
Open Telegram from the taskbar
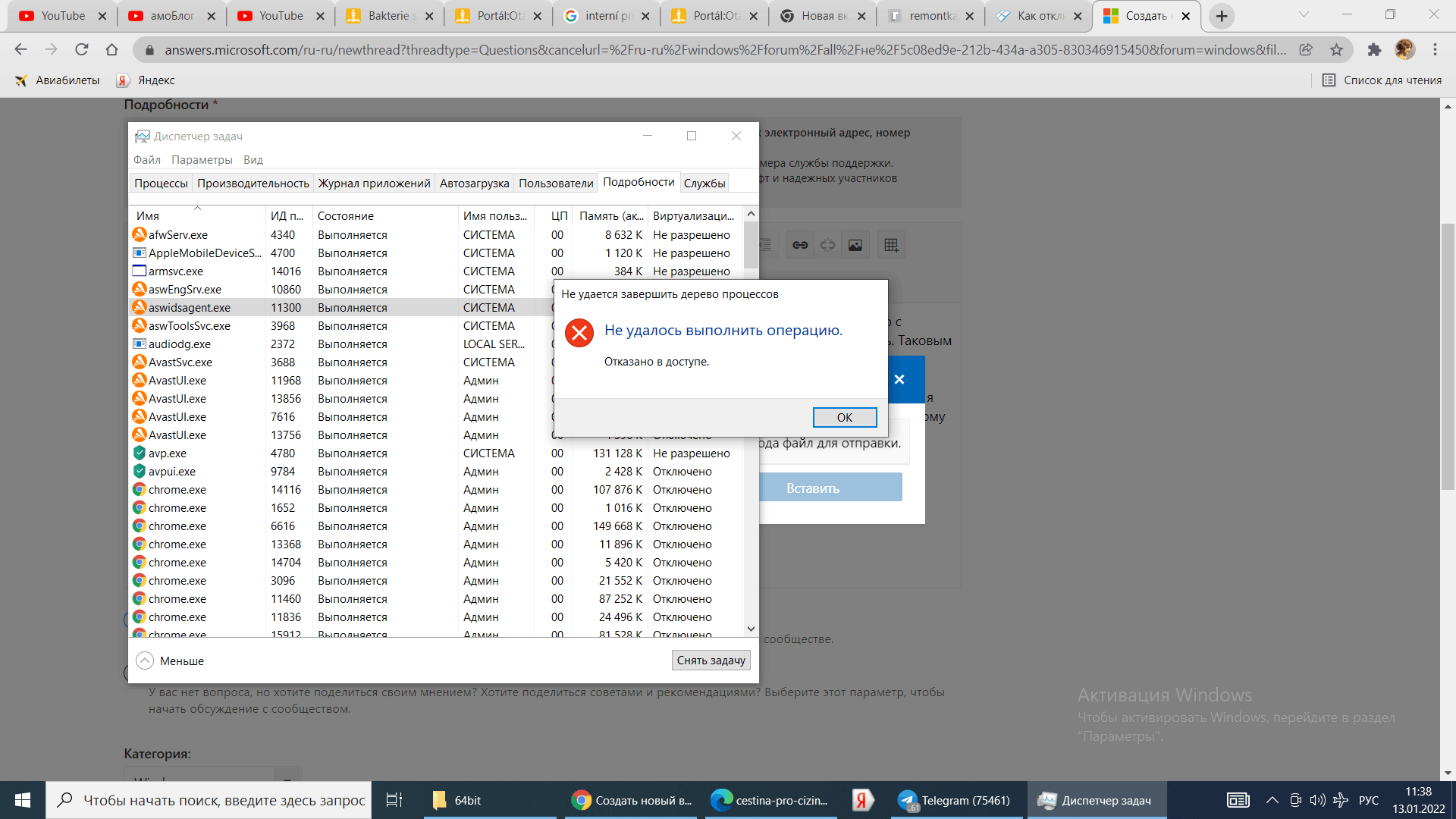[x=954, y=800]
